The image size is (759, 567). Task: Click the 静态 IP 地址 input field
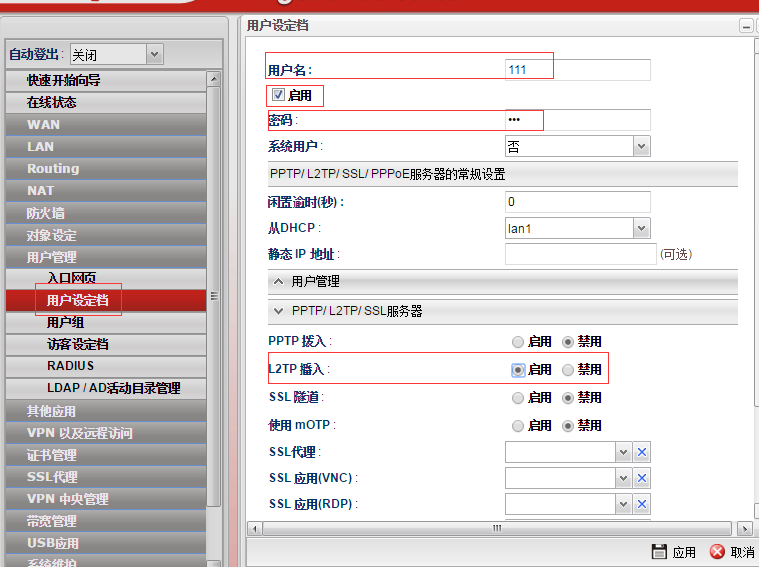tap(580, 254)
